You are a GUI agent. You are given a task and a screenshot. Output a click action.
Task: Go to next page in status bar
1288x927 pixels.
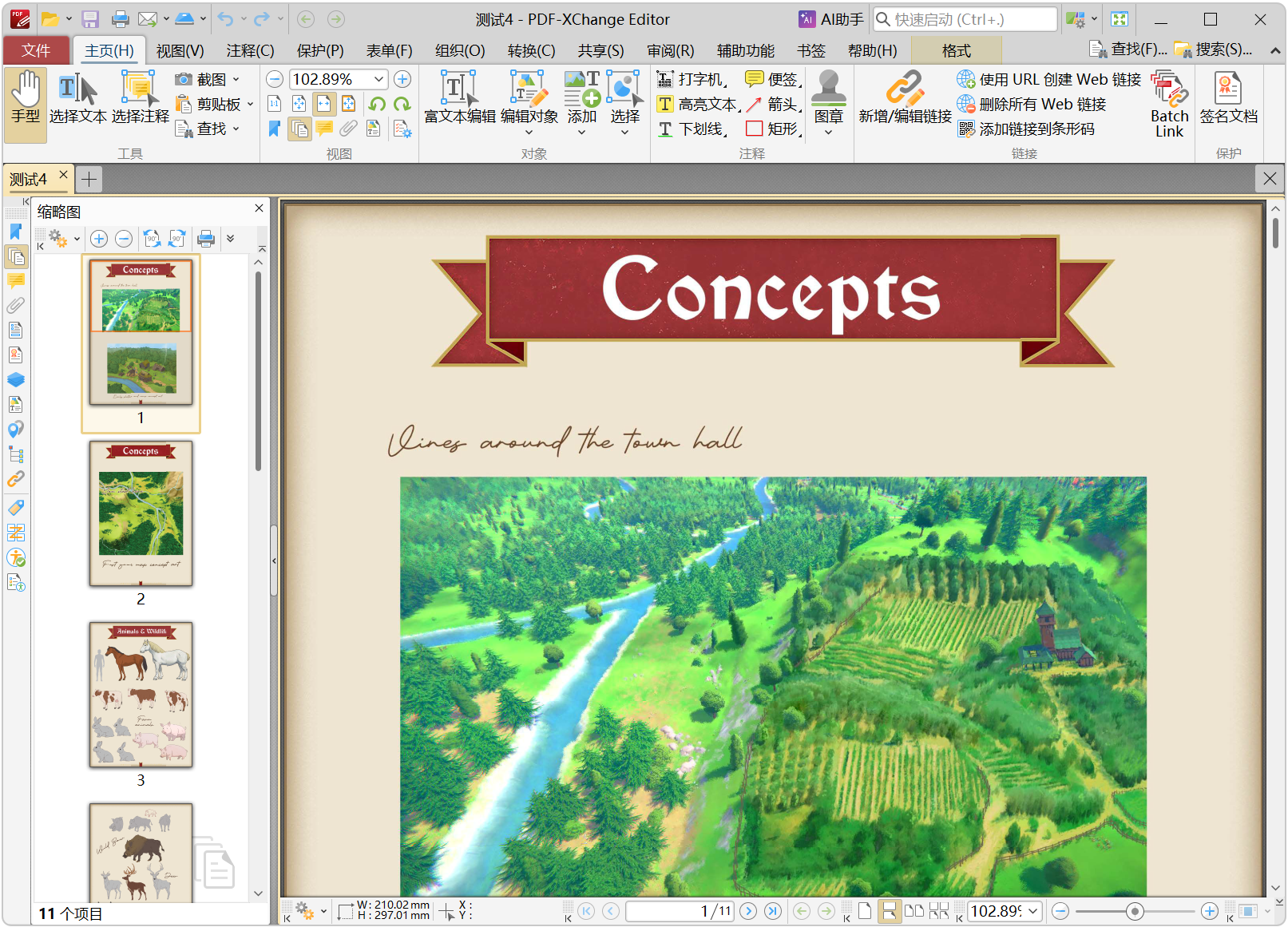click(748, 911)
